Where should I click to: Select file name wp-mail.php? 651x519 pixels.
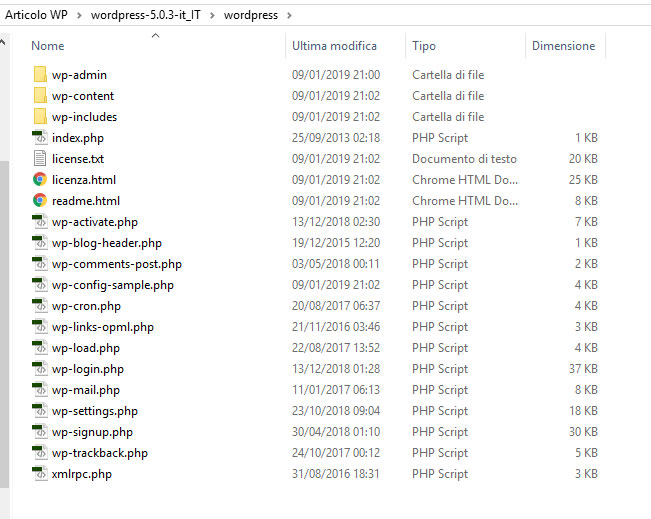click(86, 390)
